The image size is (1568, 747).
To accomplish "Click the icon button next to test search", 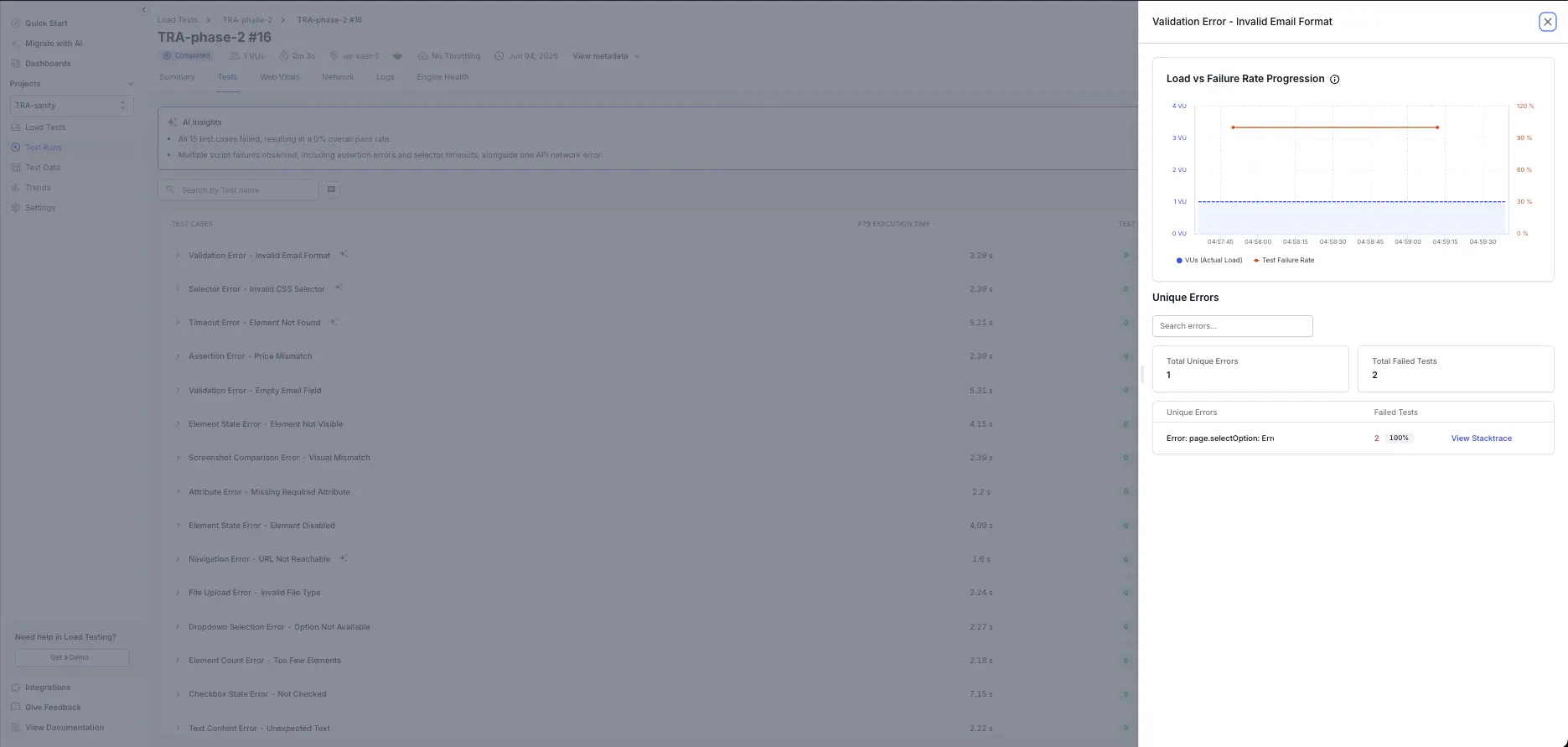I will click(x=331, y=189).
